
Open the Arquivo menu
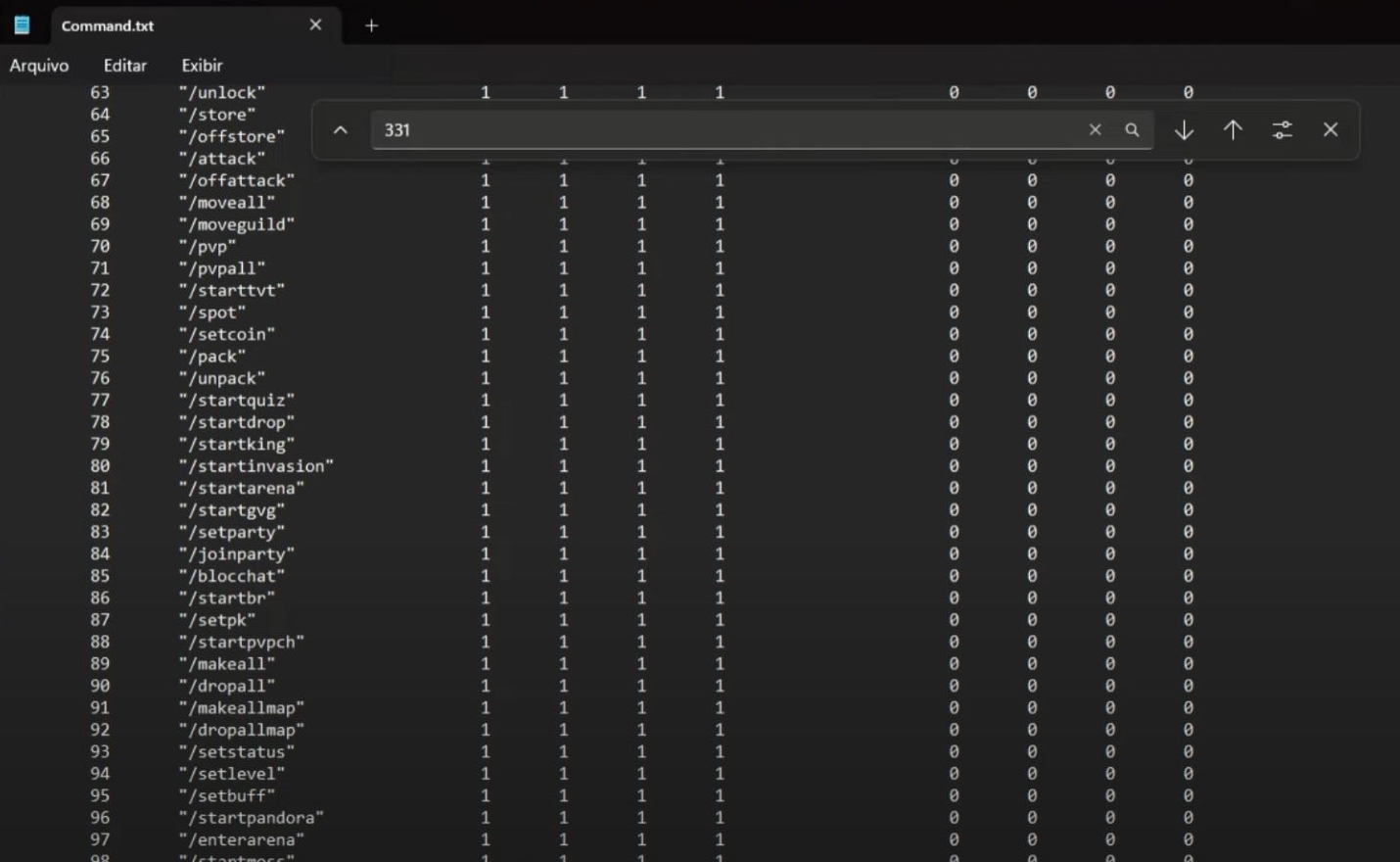39,66
